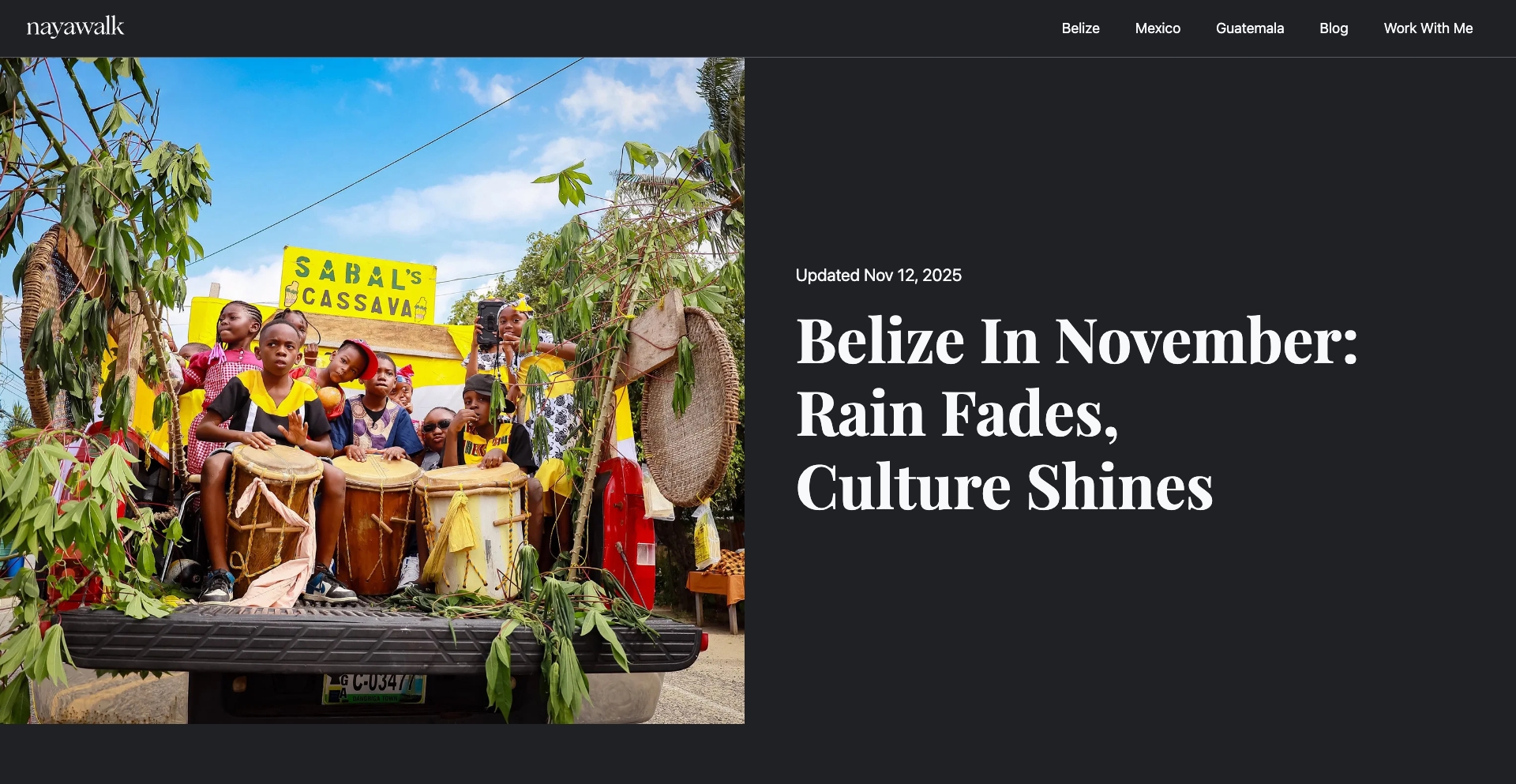1516x784 pixels.
Task: Select Guatemala in the navigation bar
Action: 1250,28
